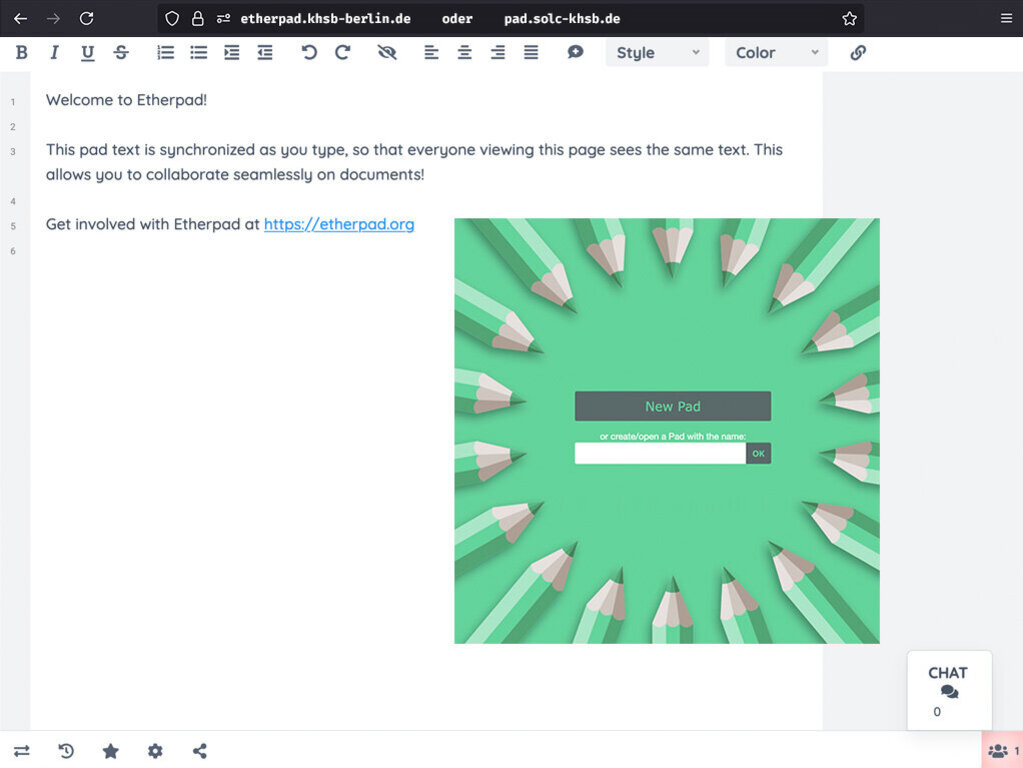Open the Color dropdown
Viewport: 1023px width, 768px height.
pos(776,53)
